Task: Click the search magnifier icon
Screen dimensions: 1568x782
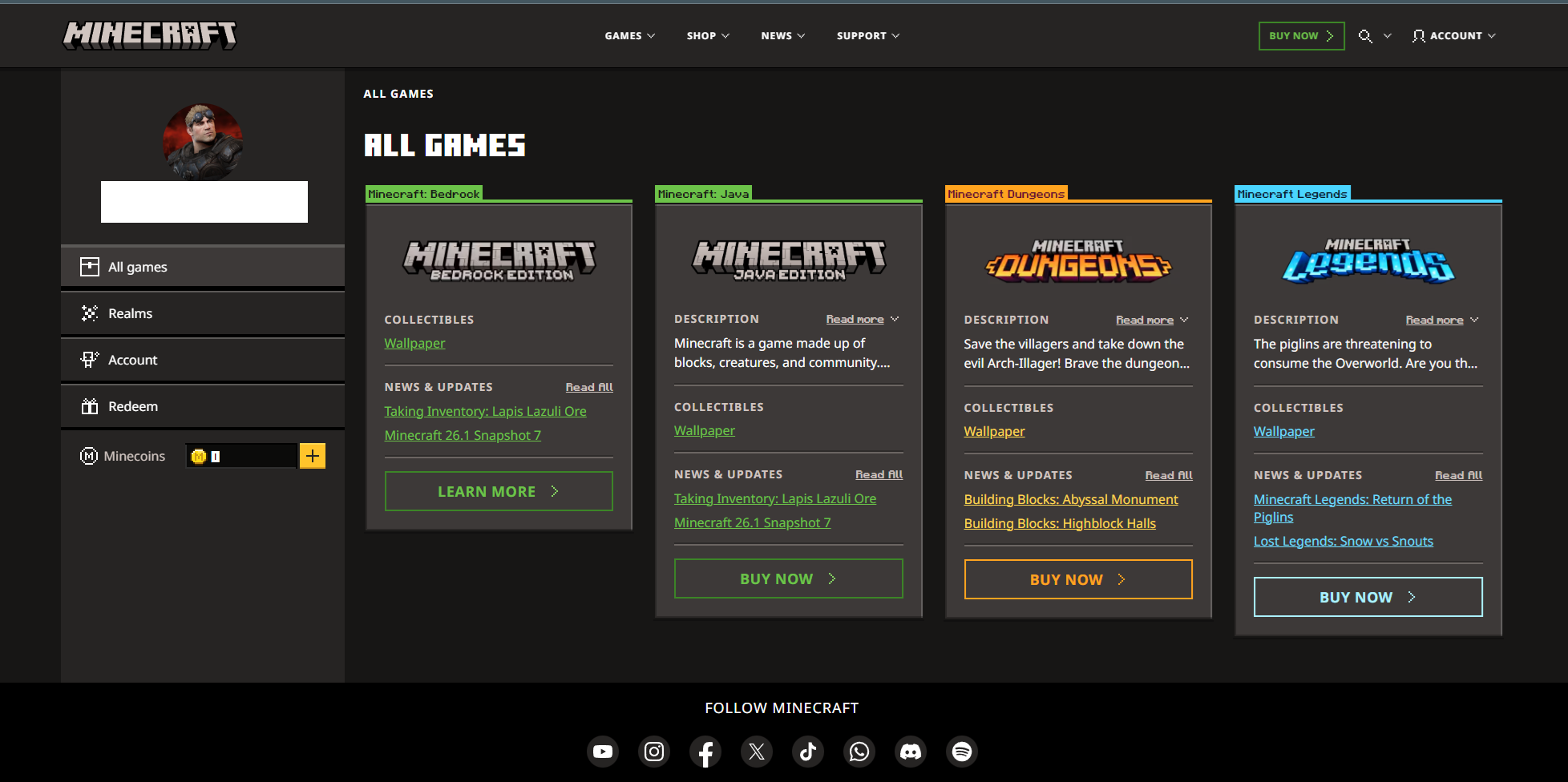Action: click(1365, 36)
